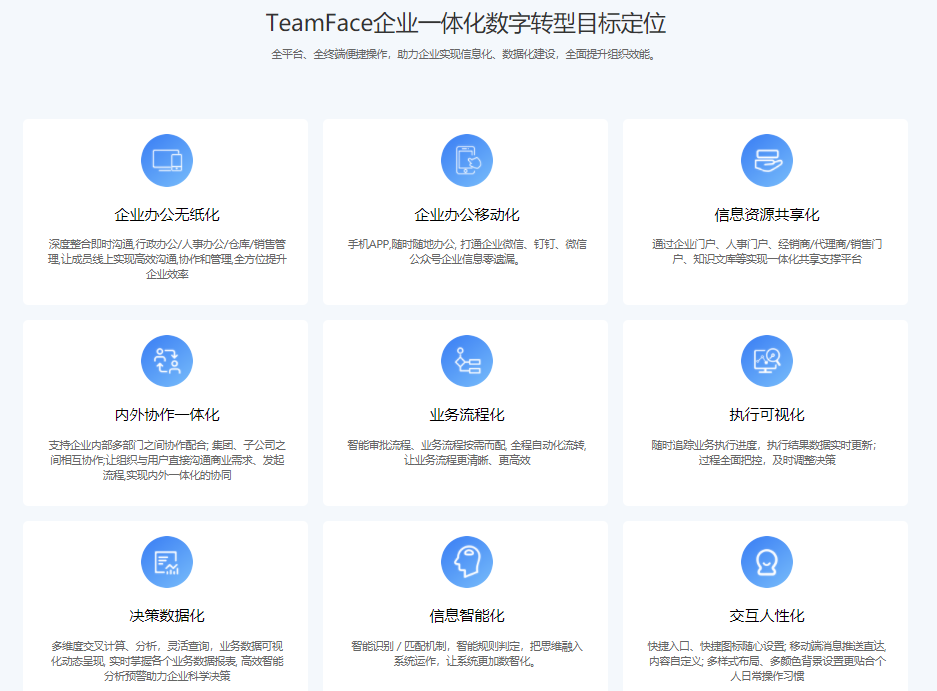Screen dimensions: 937x691
Task: Click the description starting with 多维度交叉计算
Action: (x=167, y=661)
